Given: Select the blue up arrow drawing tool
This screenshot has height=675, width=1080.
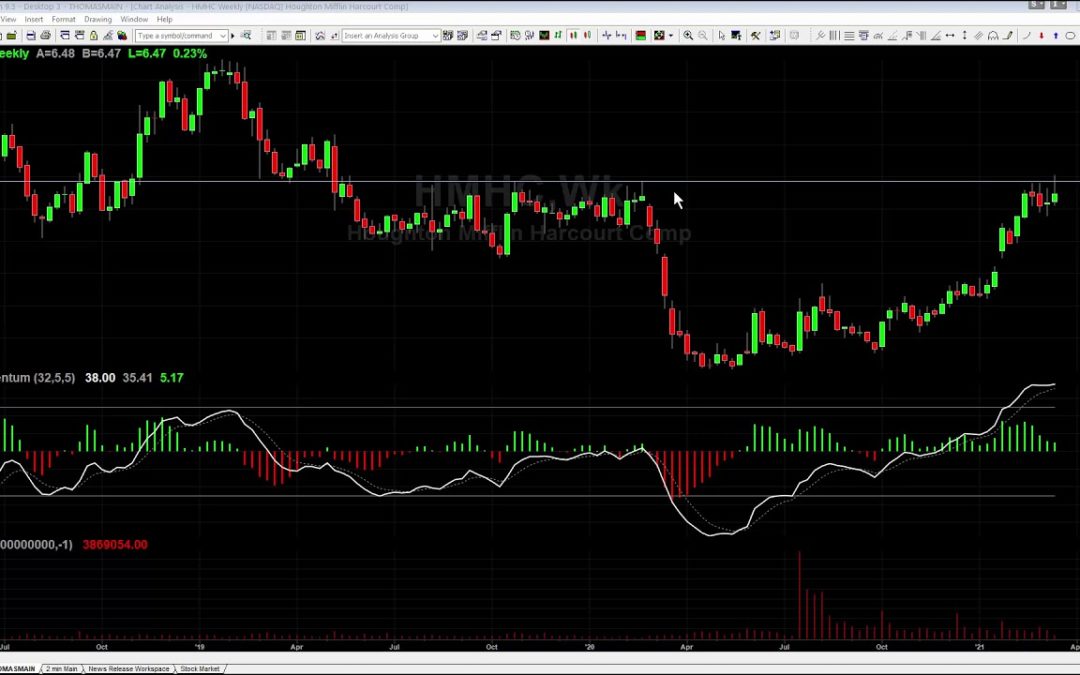Looking at the screenshot, I should coord(1056,35).
